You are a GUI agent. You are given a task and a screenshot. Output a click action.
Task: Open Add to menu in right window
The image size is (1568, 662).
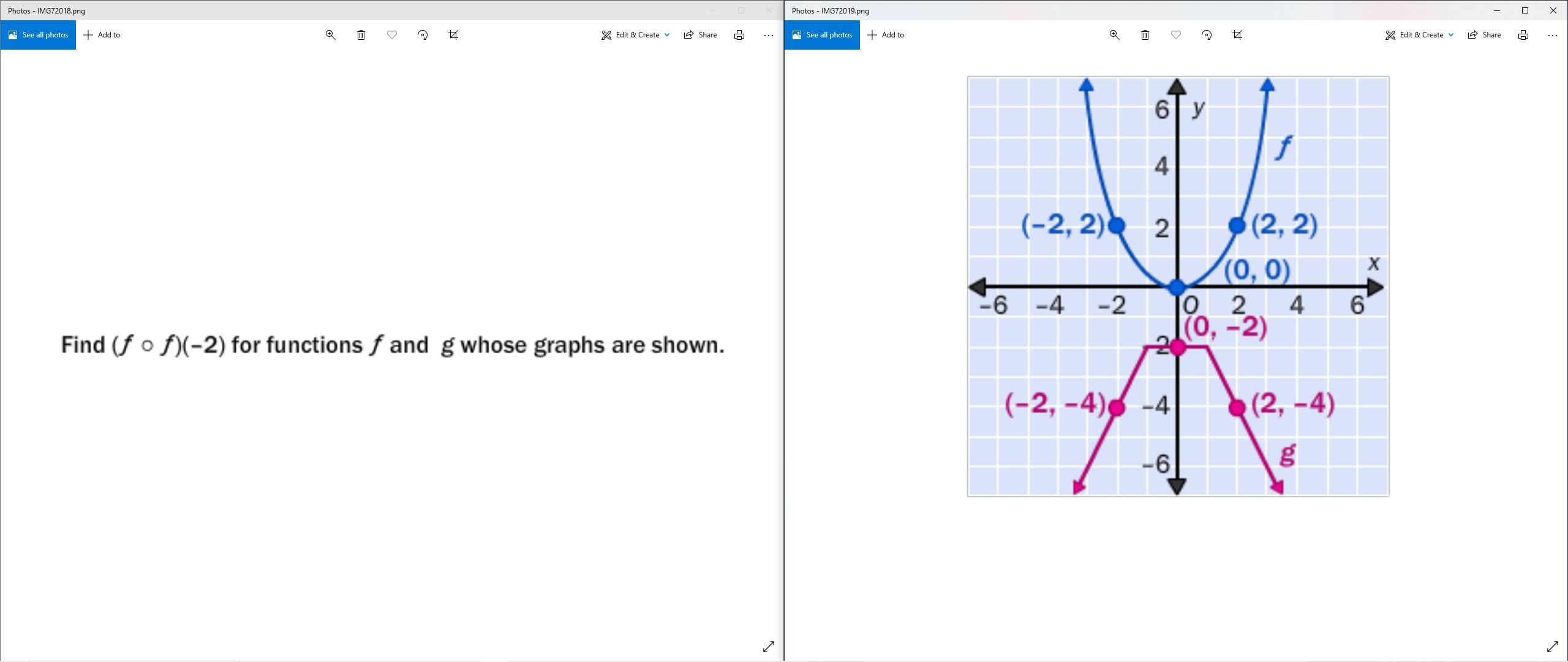[x=886, y=35]
